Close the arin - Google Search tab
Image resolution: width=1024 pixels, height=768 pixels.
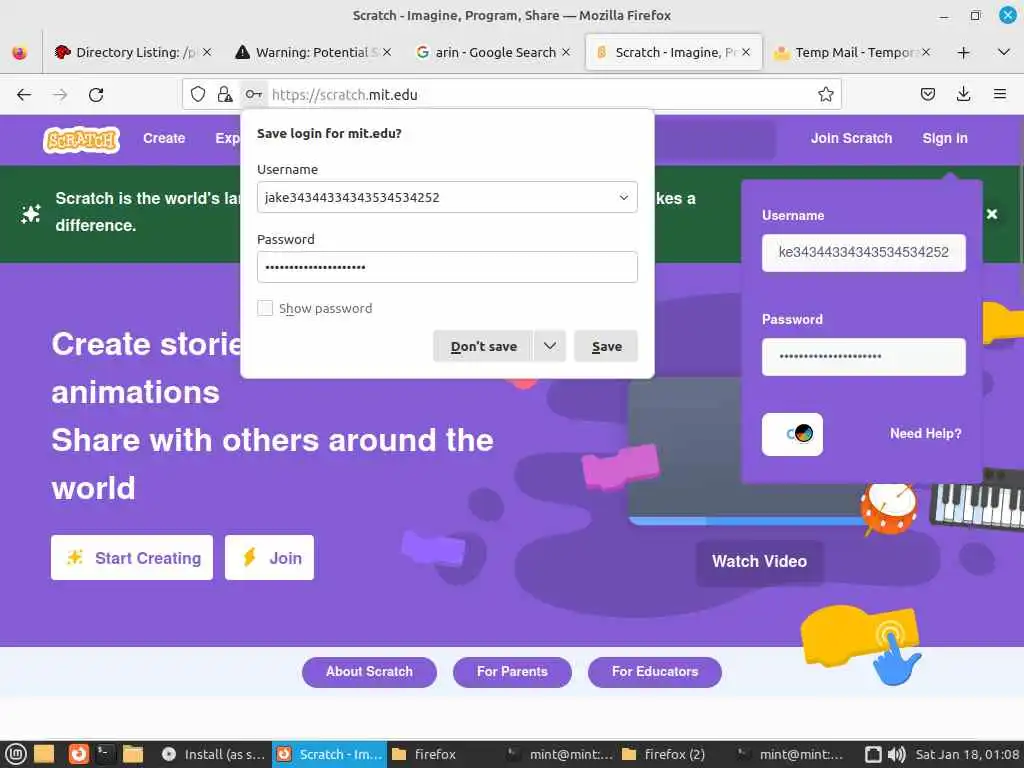click(x=566, y=52)
